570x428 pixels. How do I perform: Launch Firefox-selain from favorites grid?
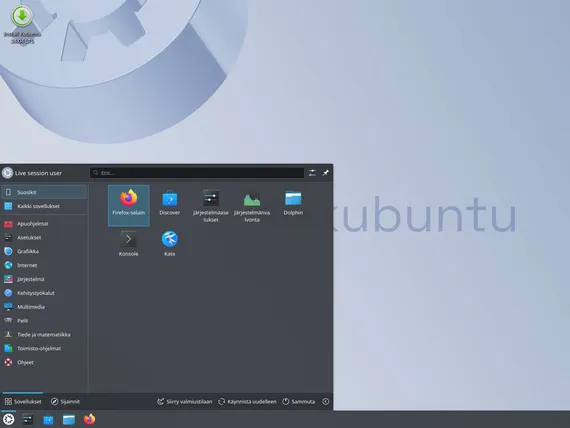(x=128, y=205)
